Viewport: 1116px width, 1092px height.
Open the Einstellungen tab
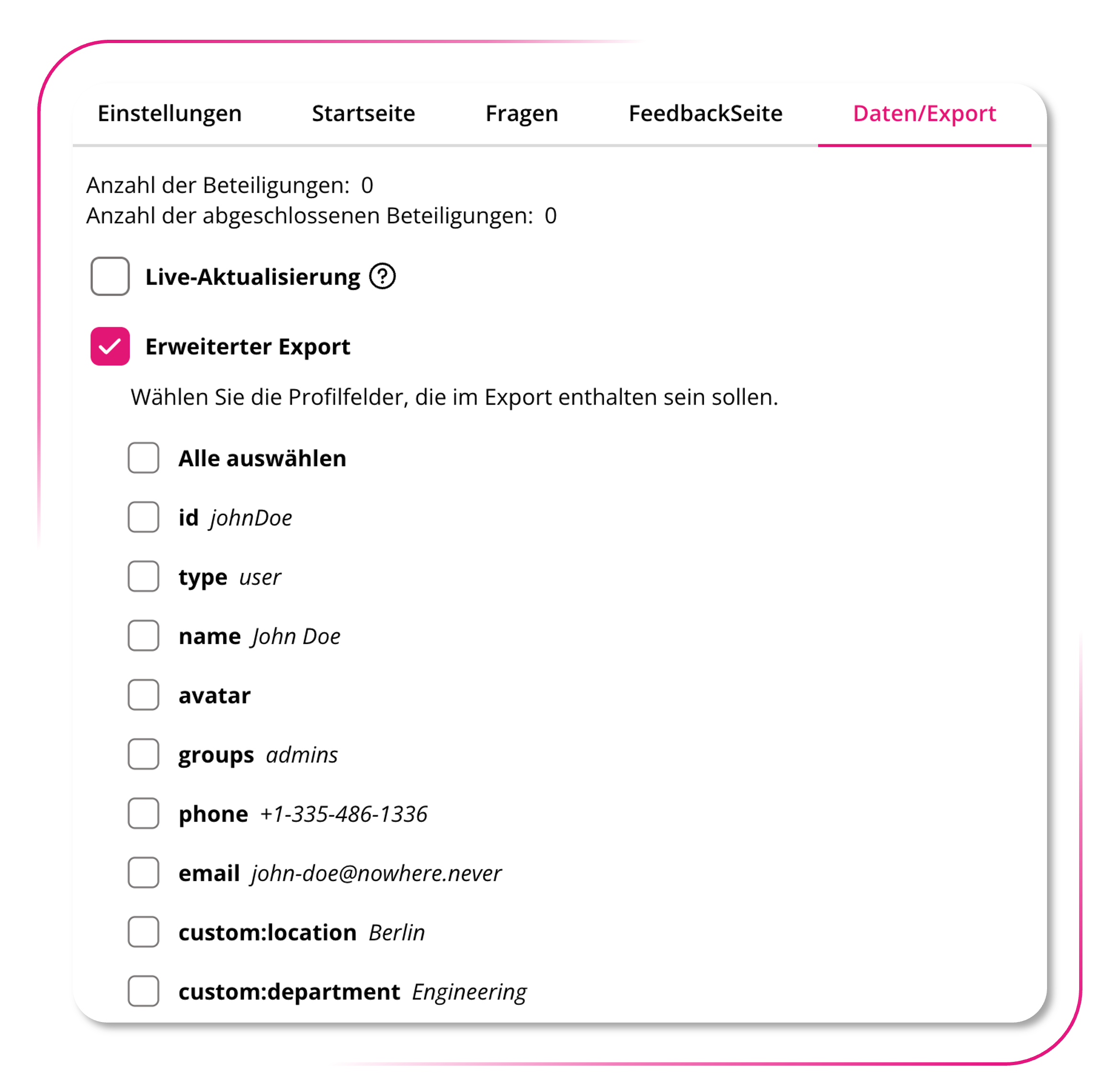170,114
